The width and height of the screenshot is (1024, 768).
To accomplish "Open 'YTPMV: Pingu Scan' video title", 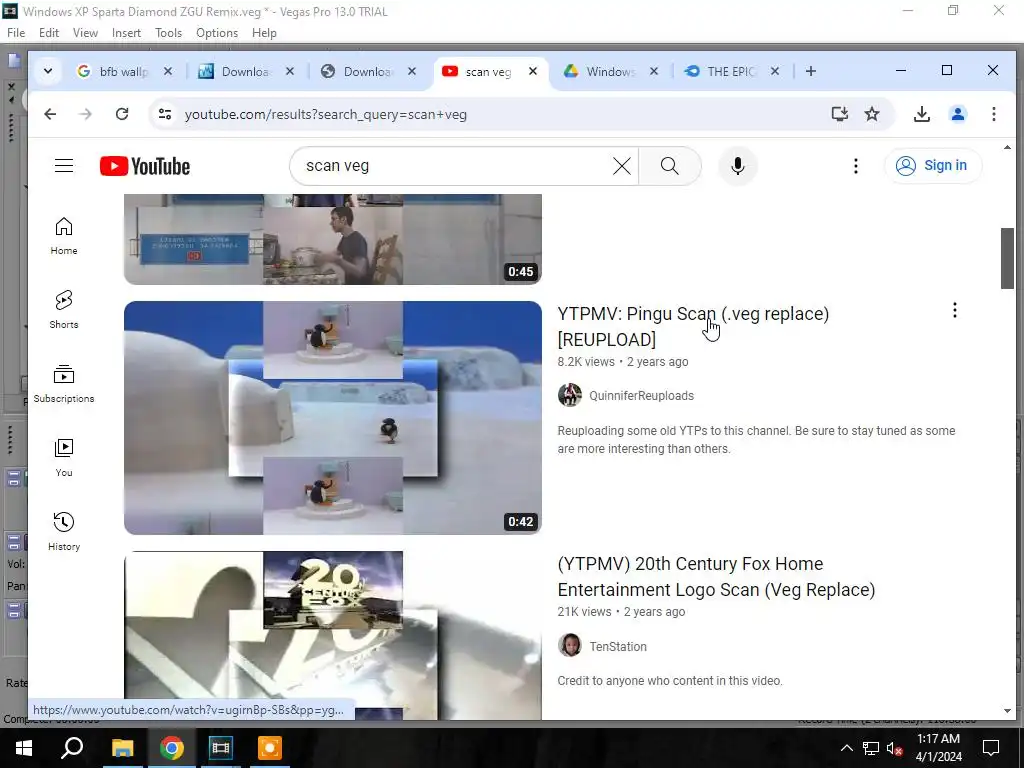I will tap(693, 327).
